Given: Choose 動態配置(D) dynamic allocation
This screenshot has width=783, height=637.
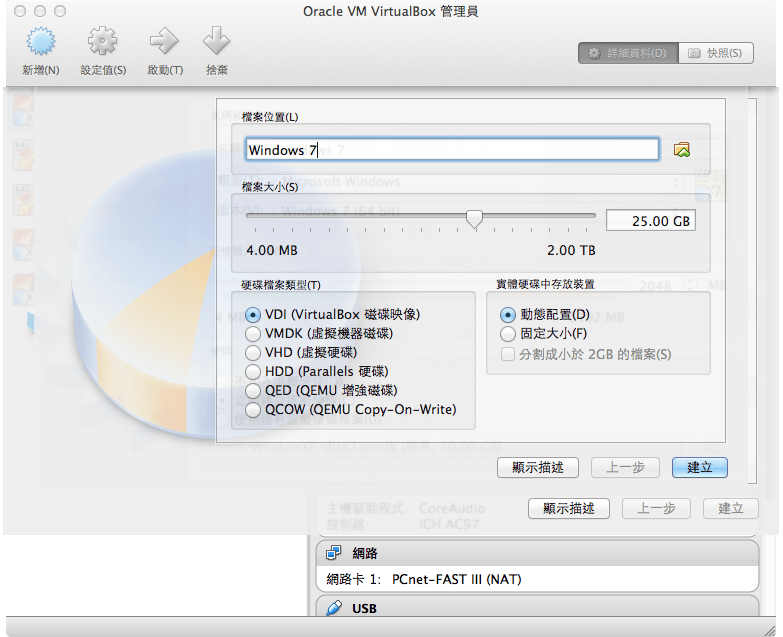Looking at the screenshot, I should [x=507, y=315].
